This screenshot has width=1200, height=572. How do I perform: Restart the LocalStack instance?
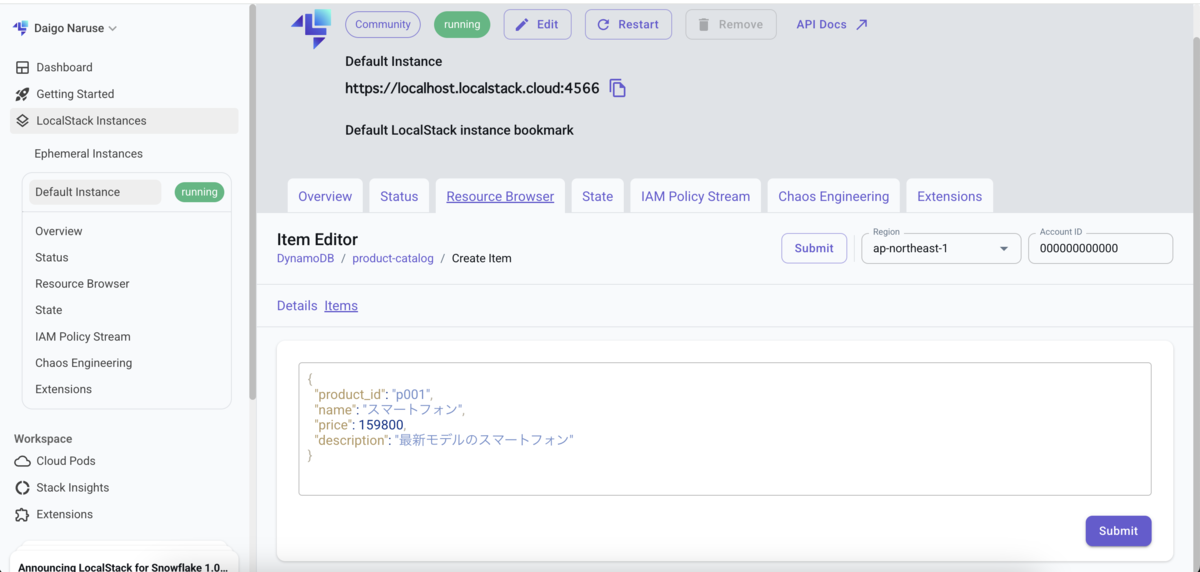(628, 25)
